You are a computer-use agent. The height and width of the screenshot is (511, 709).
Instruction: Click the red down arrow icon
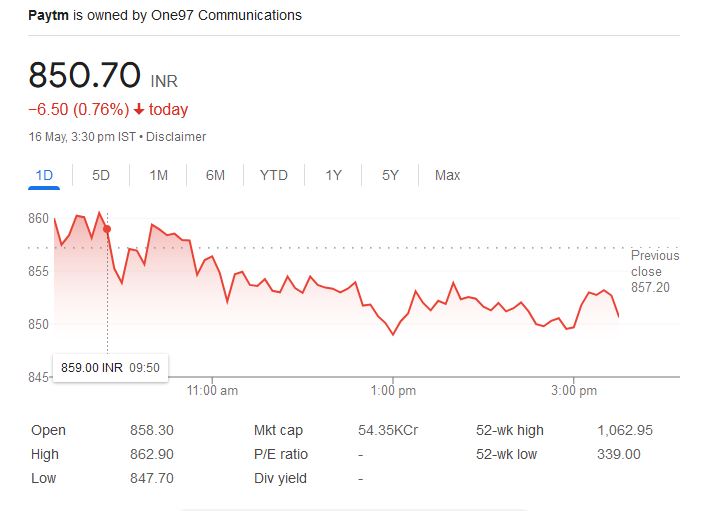[139, 109]
